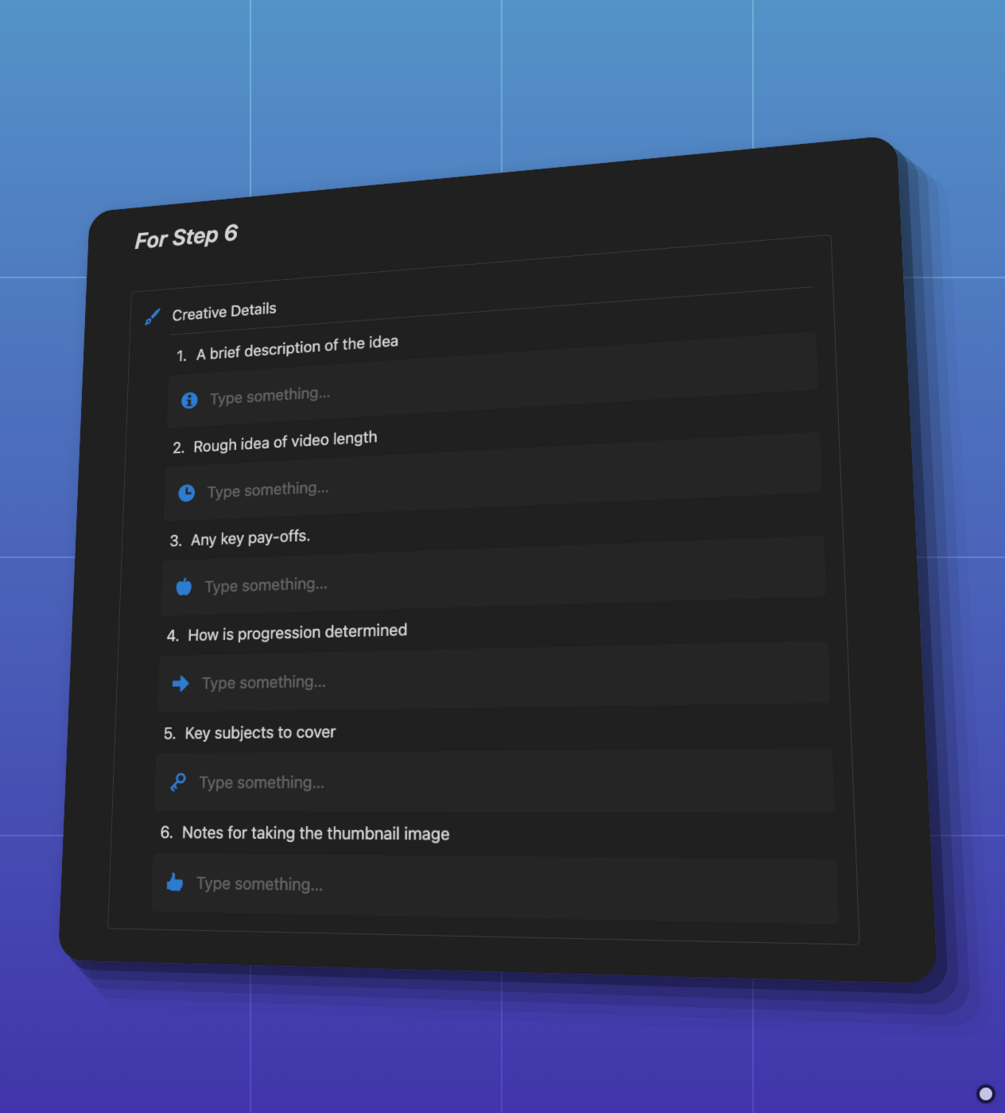The height and width of the screenshot is (1113, 1005).
Task: Click the 'Any key pay-offs.' label
Action: pyautogui.click(x=250, y=538)
